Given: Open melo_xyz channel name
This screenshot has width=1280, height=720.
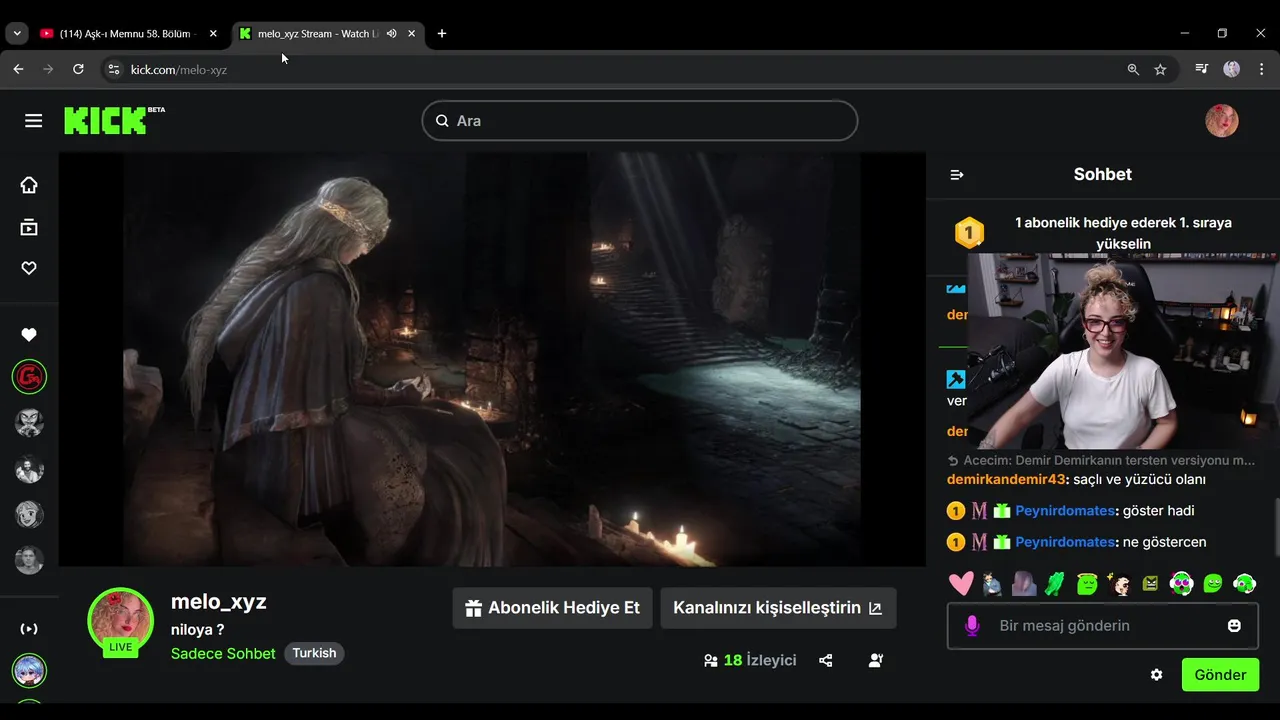Looking at the screenshot, I should click(x=218, y=602).
